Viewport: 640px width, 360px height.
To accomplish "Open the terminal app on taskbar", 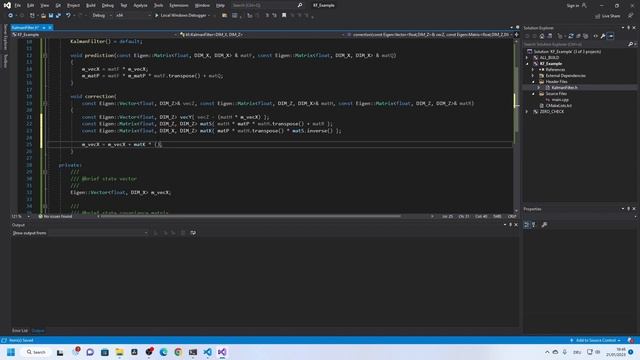I will point(193,352).
